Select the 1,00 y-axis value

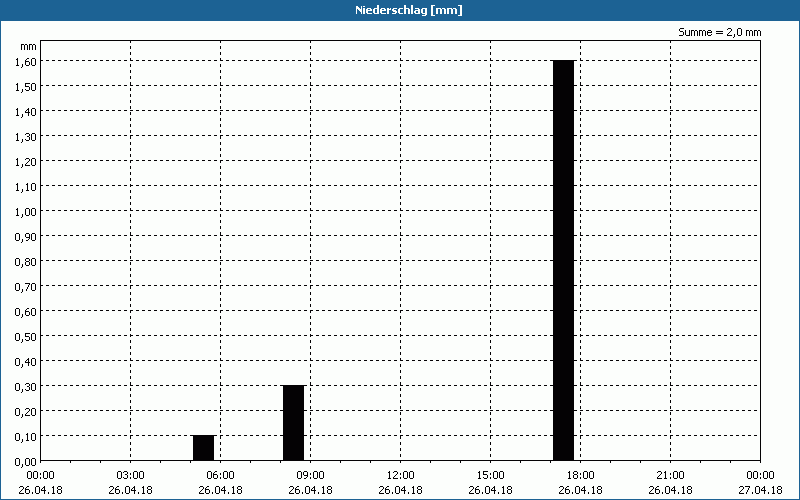pos(26,211)
